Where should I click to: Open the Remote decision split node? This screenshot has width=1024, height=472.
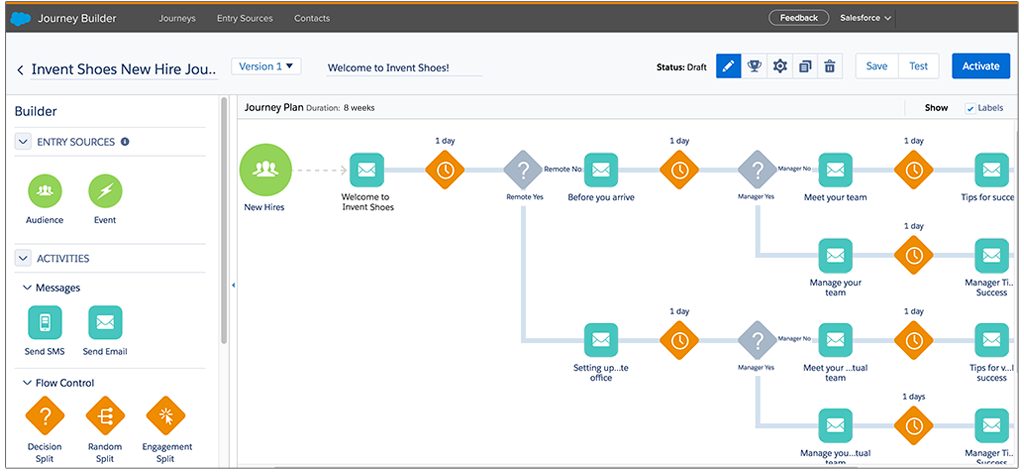point(523,170)
